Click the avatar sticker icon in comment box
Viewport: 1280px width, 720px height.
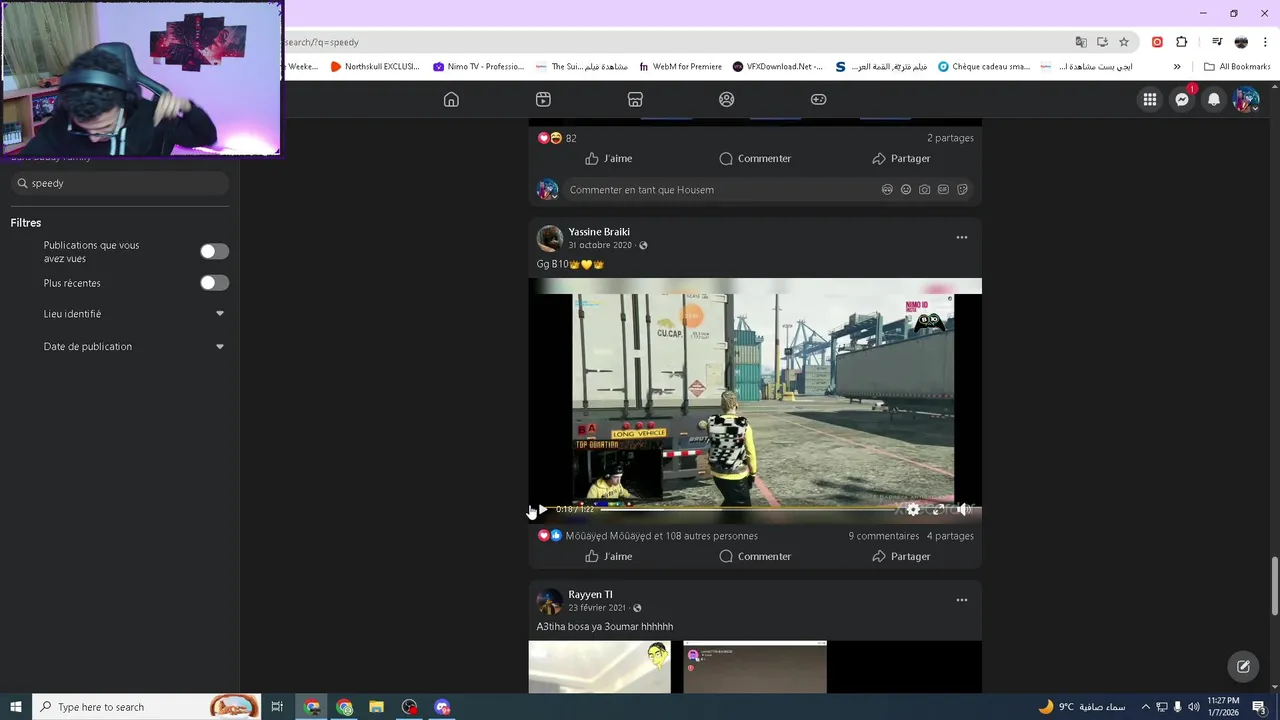click(887, 189)
